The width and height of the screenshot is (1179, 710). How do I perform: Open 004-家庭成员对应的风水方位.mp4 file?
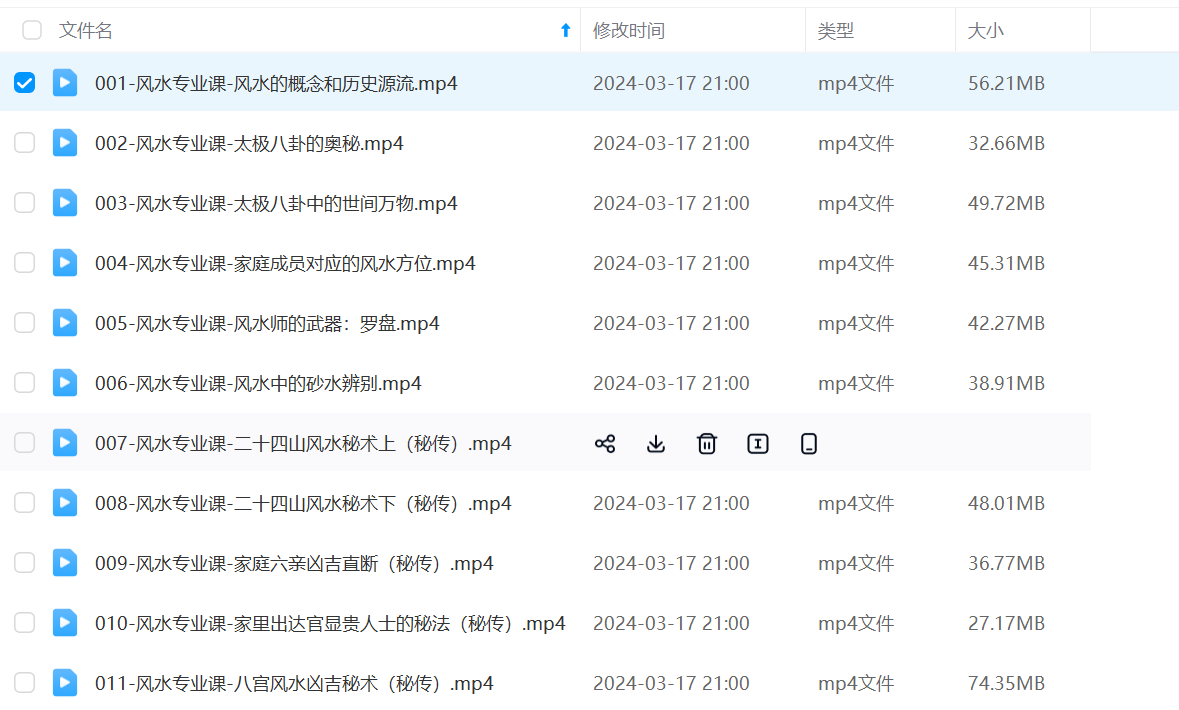tap(285, 264)
